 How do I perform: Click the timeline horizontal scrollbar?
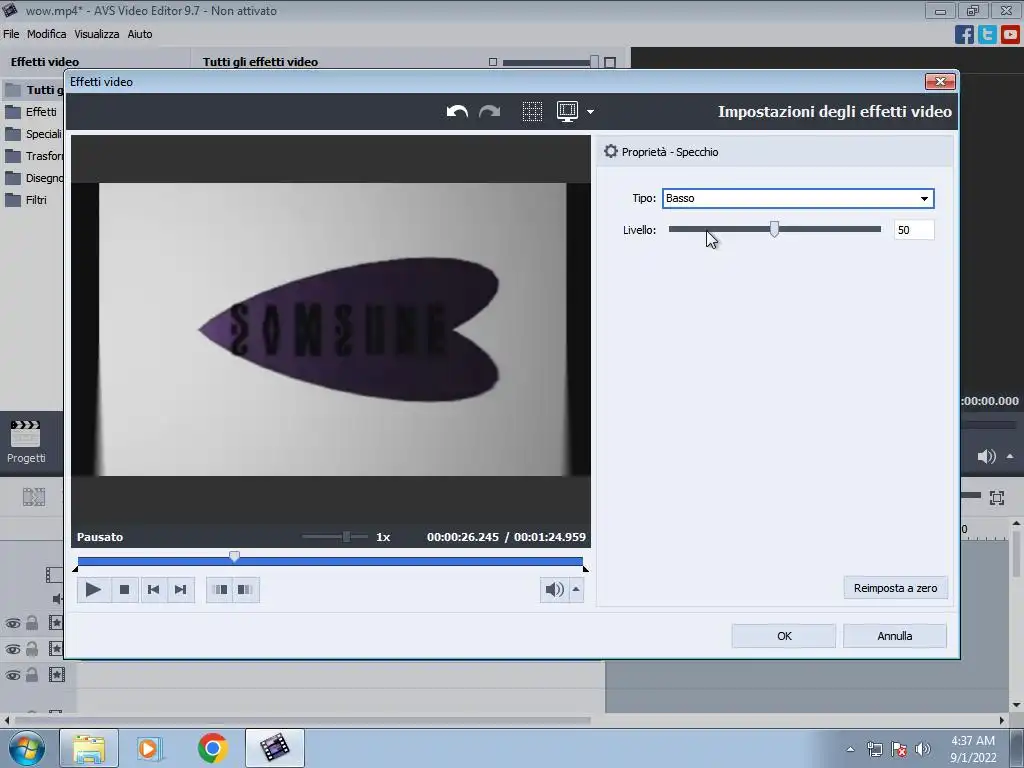302,720
